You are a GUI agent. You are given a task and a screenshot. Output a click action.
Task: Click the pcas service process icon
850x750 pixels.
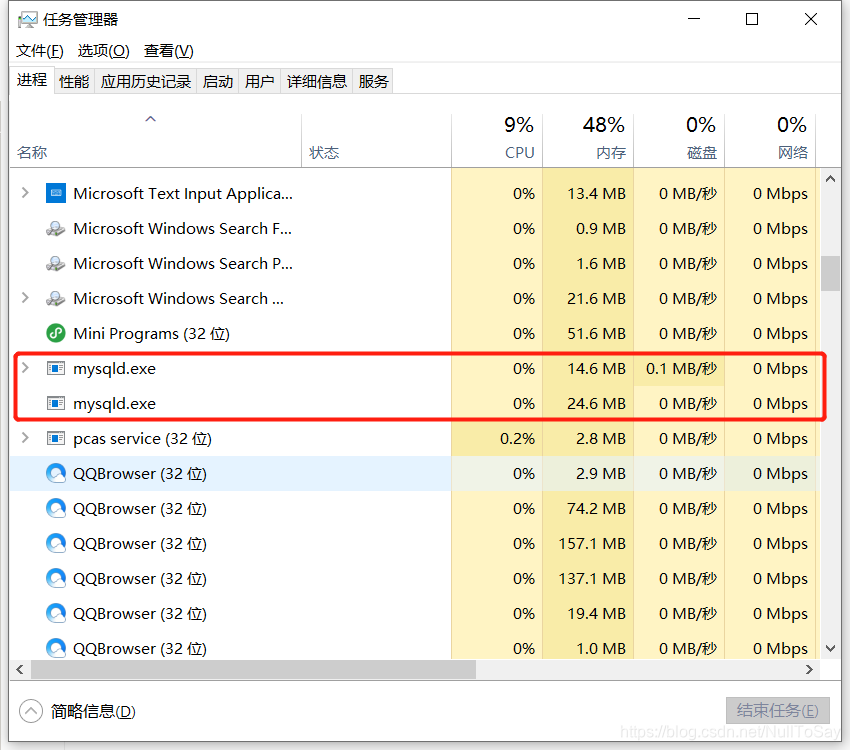(56, 438)
